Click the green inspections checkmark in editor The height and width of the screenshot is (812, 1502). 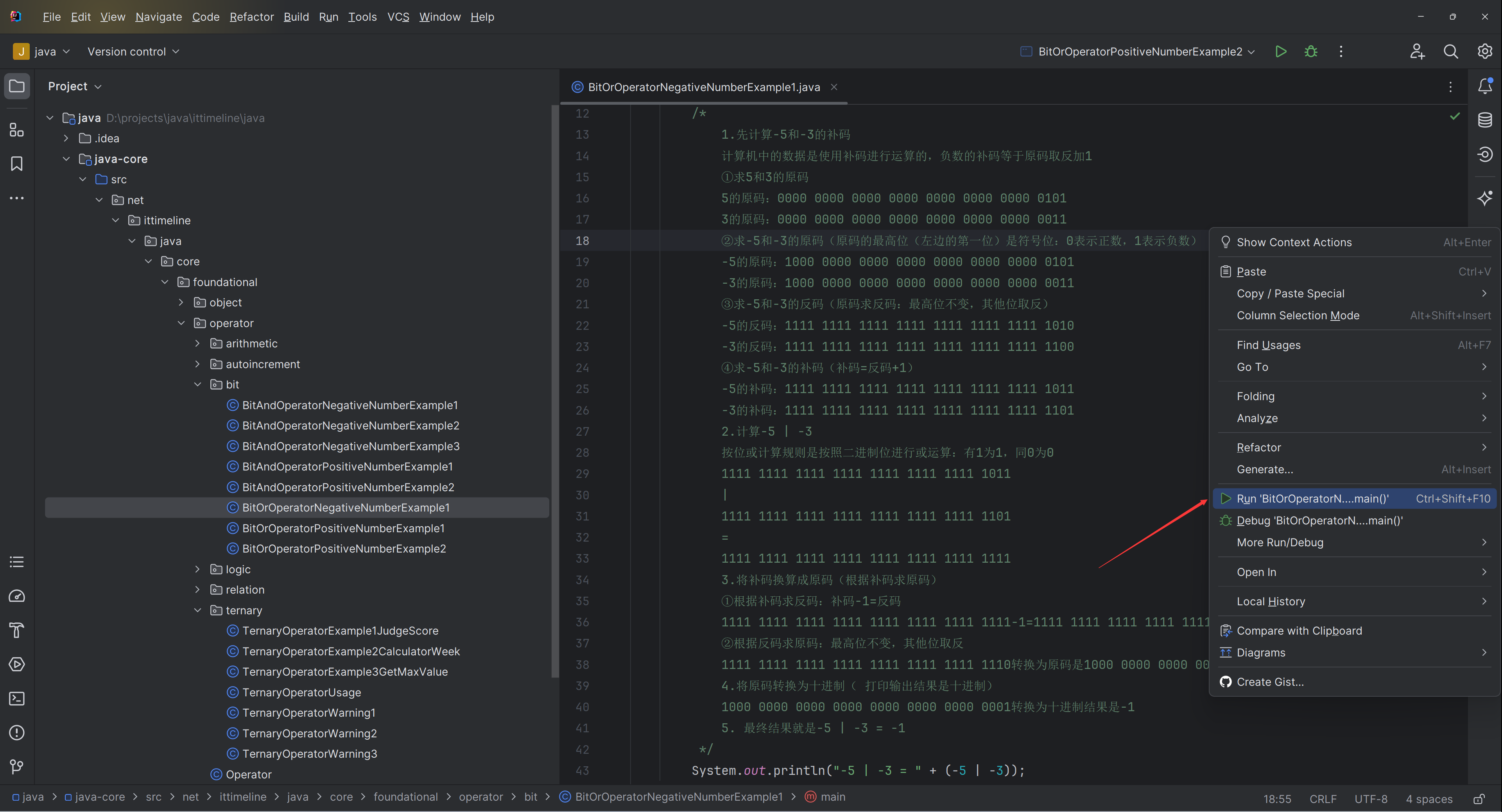pos(1455,116)
